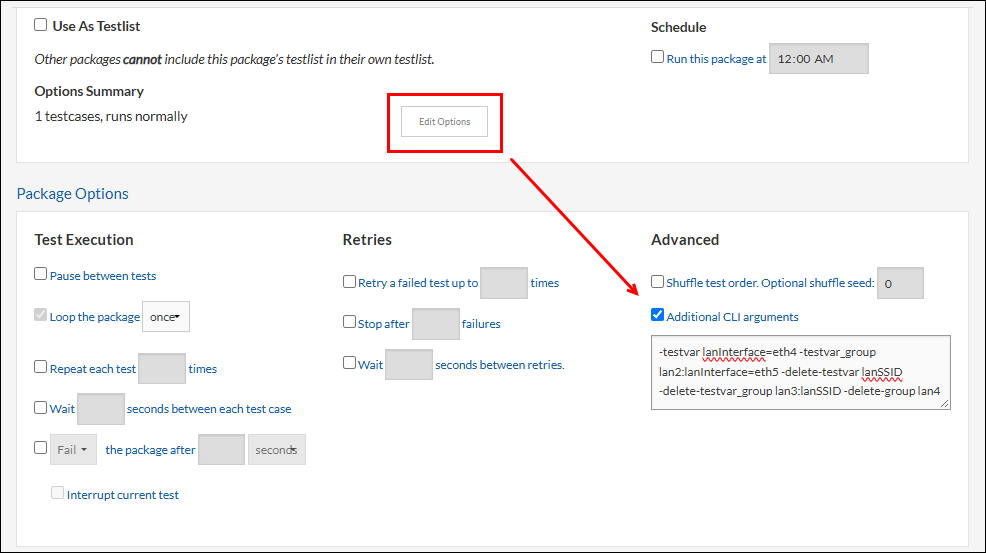This screenshot has height=553, width=986.
Task: Click the Loop the package label
Action: click(x=95, y=317)
